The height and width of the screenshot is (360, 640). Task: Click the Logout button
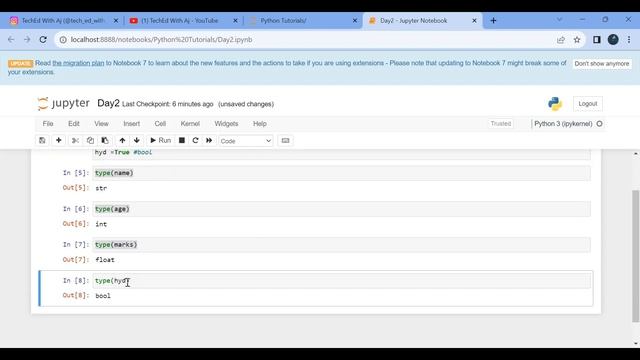coord(587,104)
